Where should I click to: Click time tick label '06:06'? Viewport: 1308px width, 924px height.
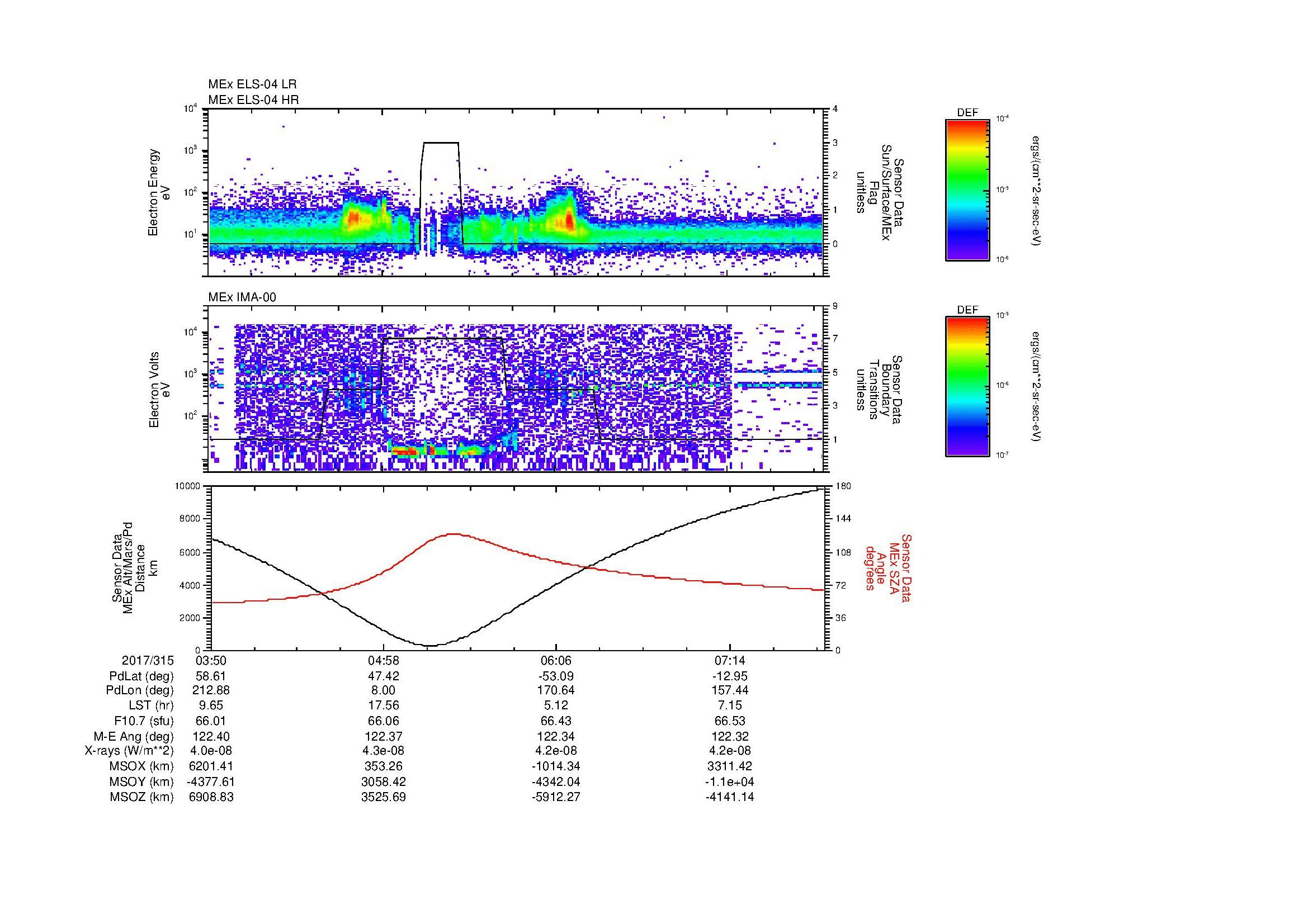point(556,661)
